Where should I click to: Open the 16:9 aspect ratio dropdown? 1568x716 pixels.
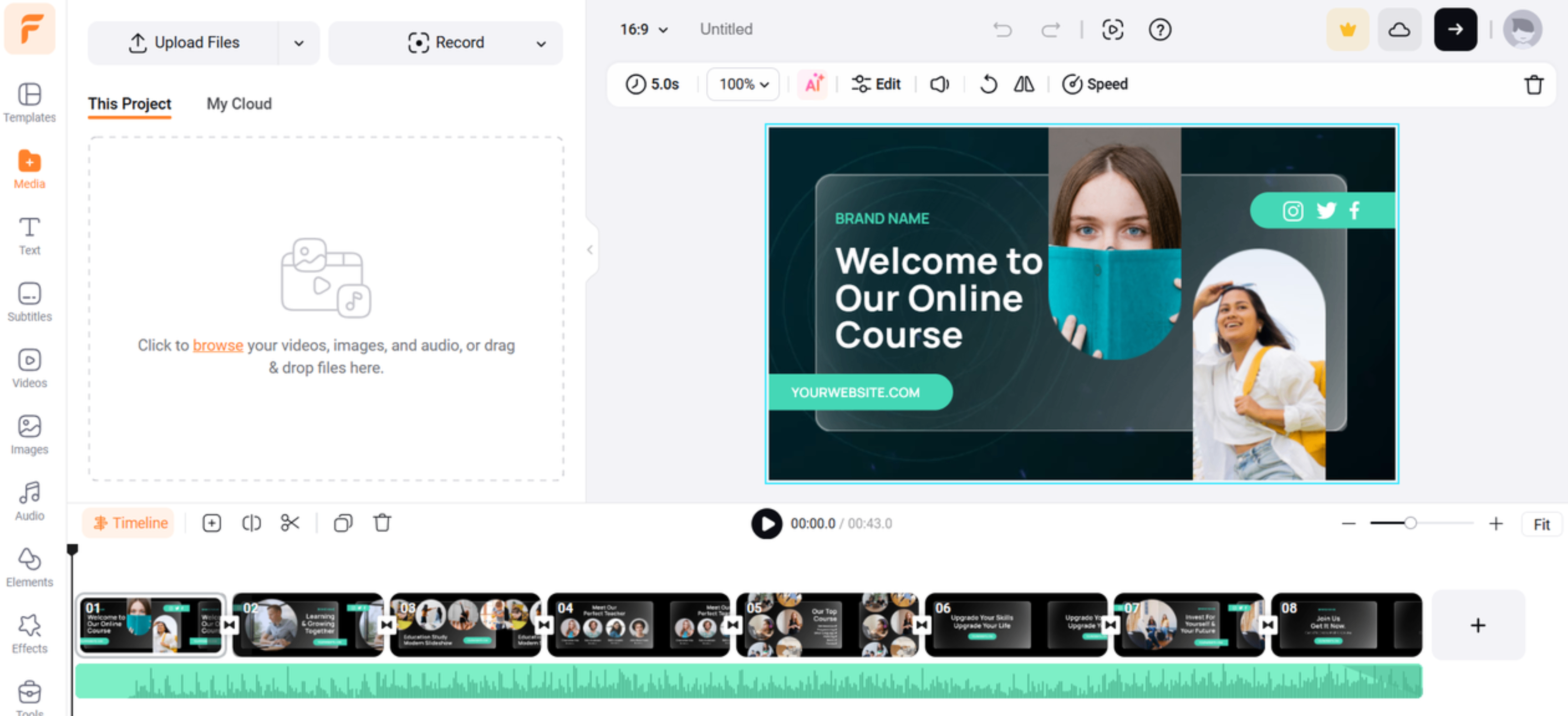coord(643,29)
